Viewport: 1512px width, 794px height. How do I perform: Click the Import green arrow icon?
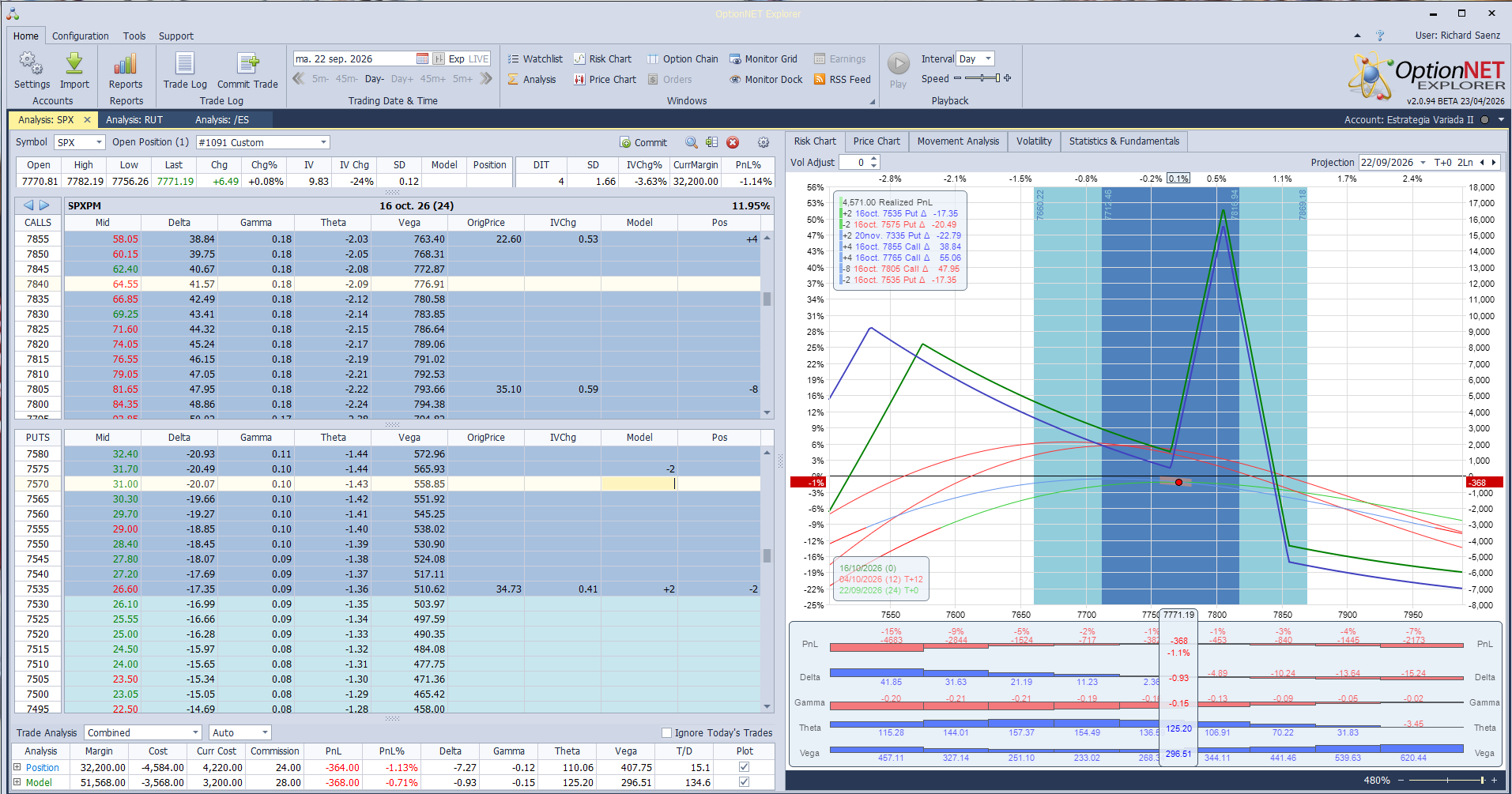(74, 63)
